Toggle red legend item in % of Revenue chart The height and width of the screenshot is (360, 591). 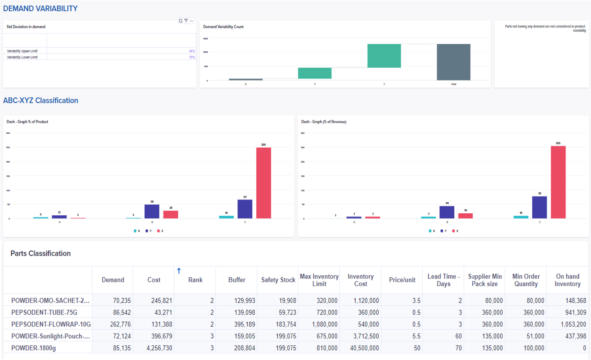pos(455,231)
